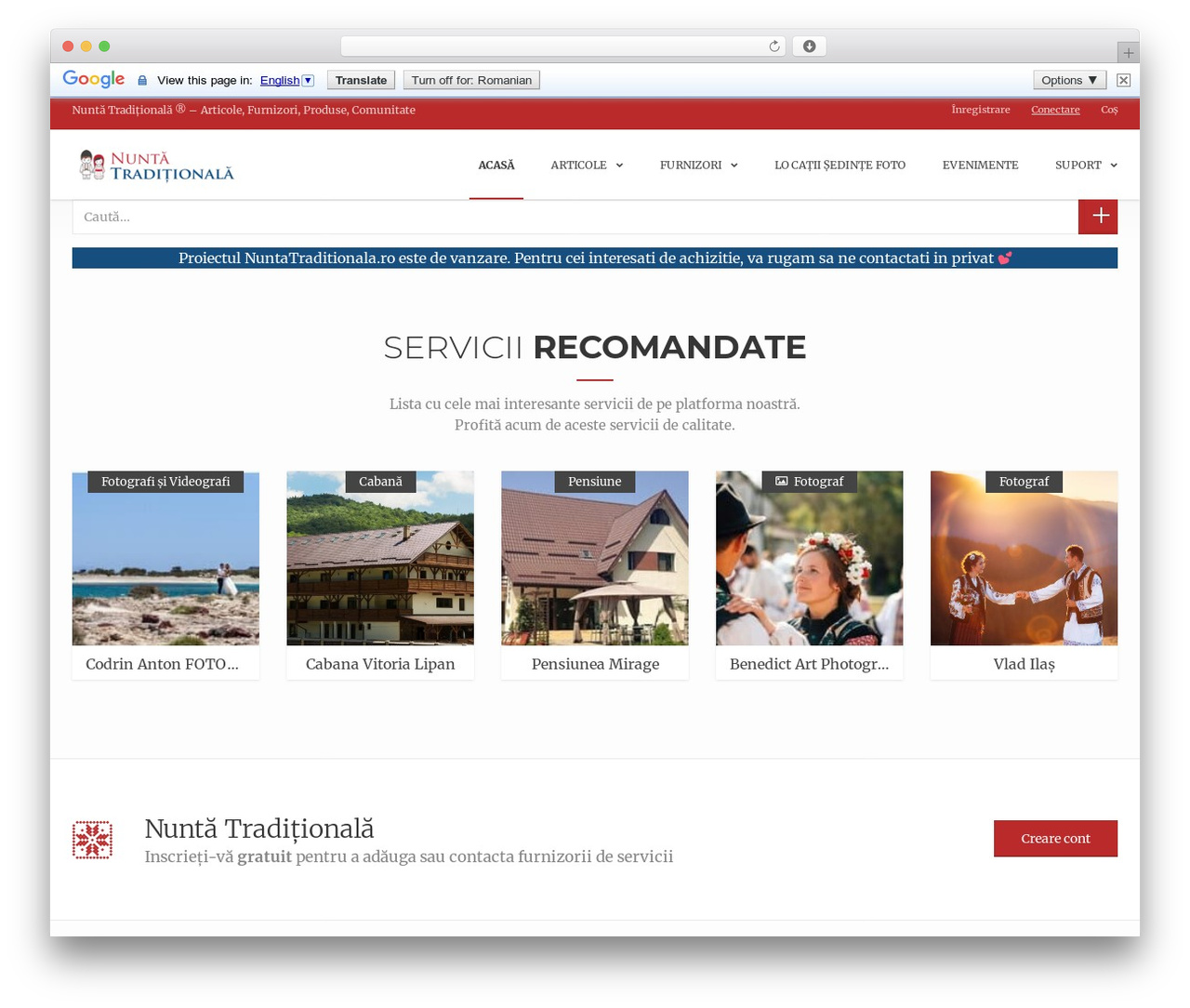The height and width of the screenshot is (1008, 1190).
Task: Open the Pensiunea Mirage photo
Action: pyautogui.click(x=595, y=558)
